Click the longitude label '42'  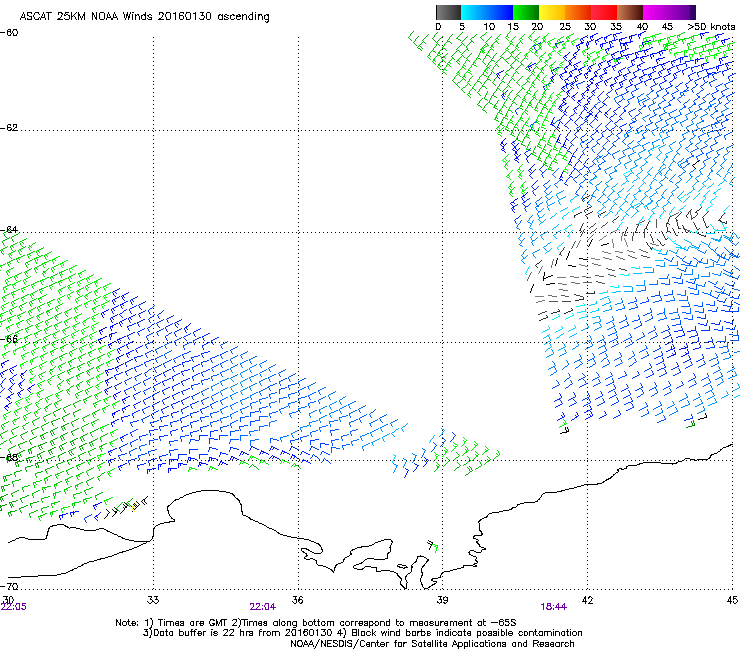(x=587, y=600)
